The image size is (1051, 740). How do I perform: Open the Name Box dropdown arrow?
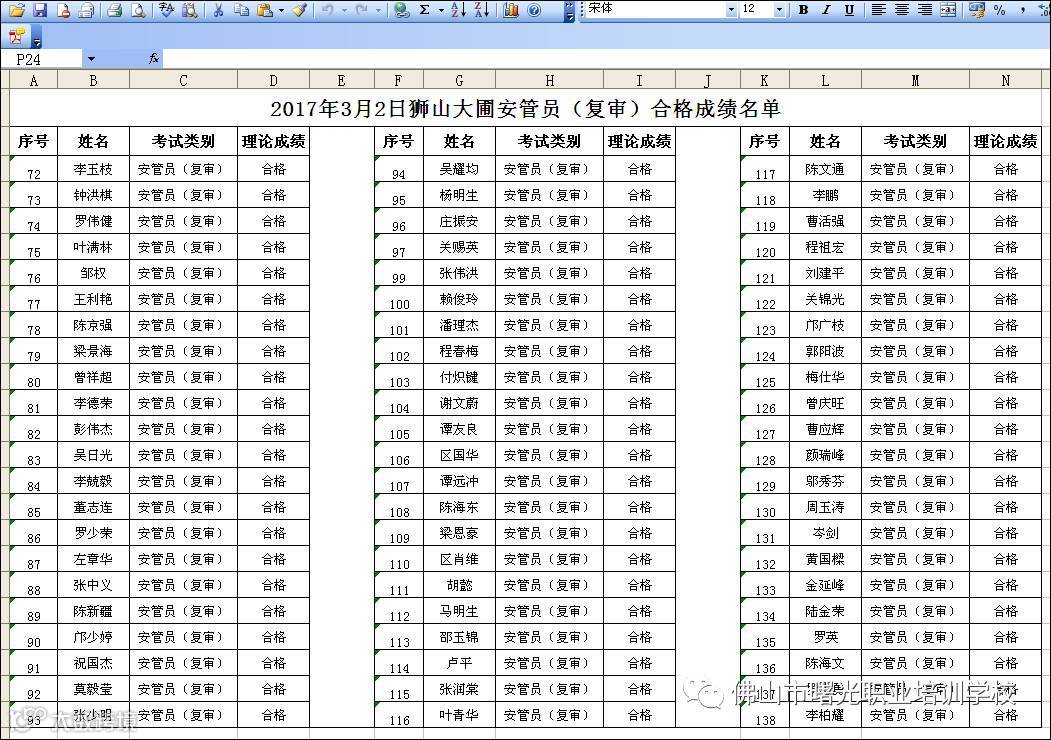pyautogui.click(x=91, y=59)
